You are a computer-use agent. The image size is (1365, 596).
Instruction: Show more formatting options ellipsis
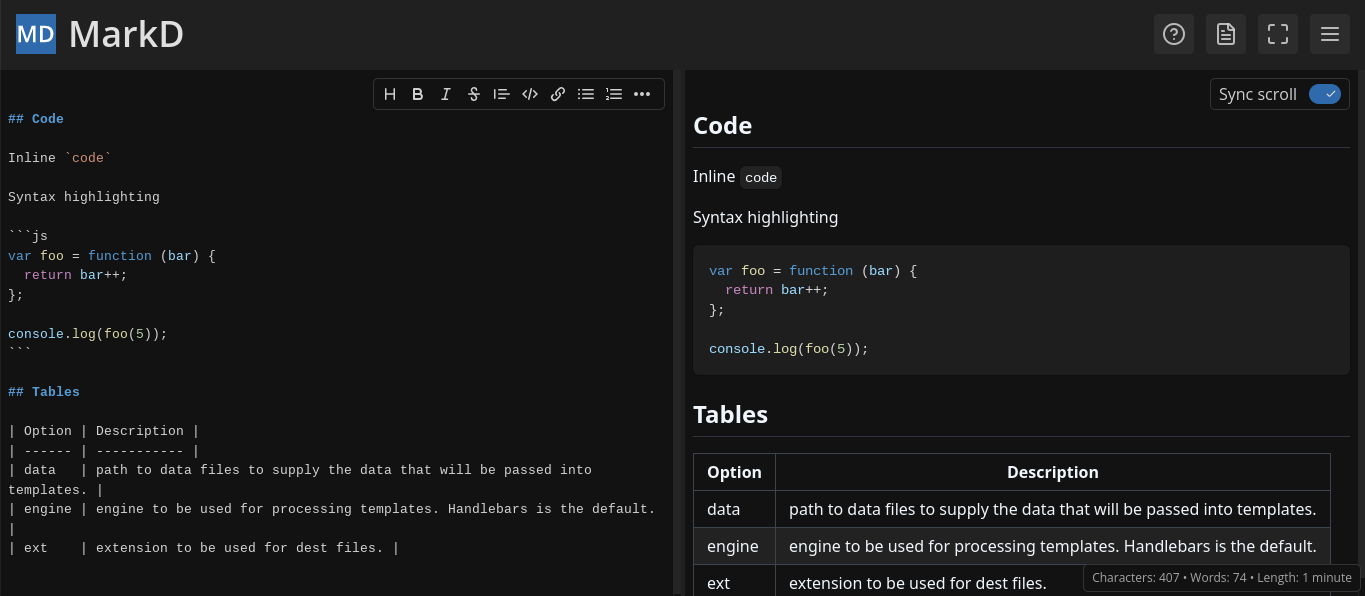click(642, 94)
